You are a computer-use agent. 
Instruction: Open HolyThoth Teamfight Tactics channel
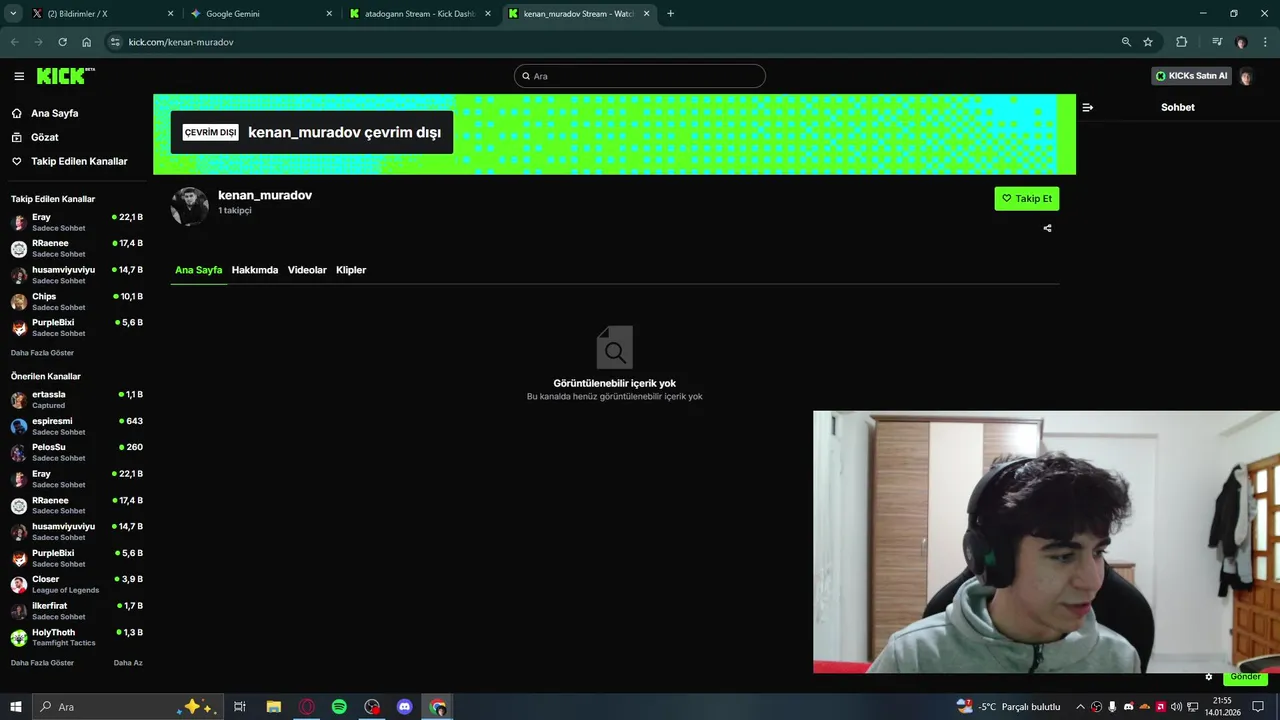pos(76,637)
